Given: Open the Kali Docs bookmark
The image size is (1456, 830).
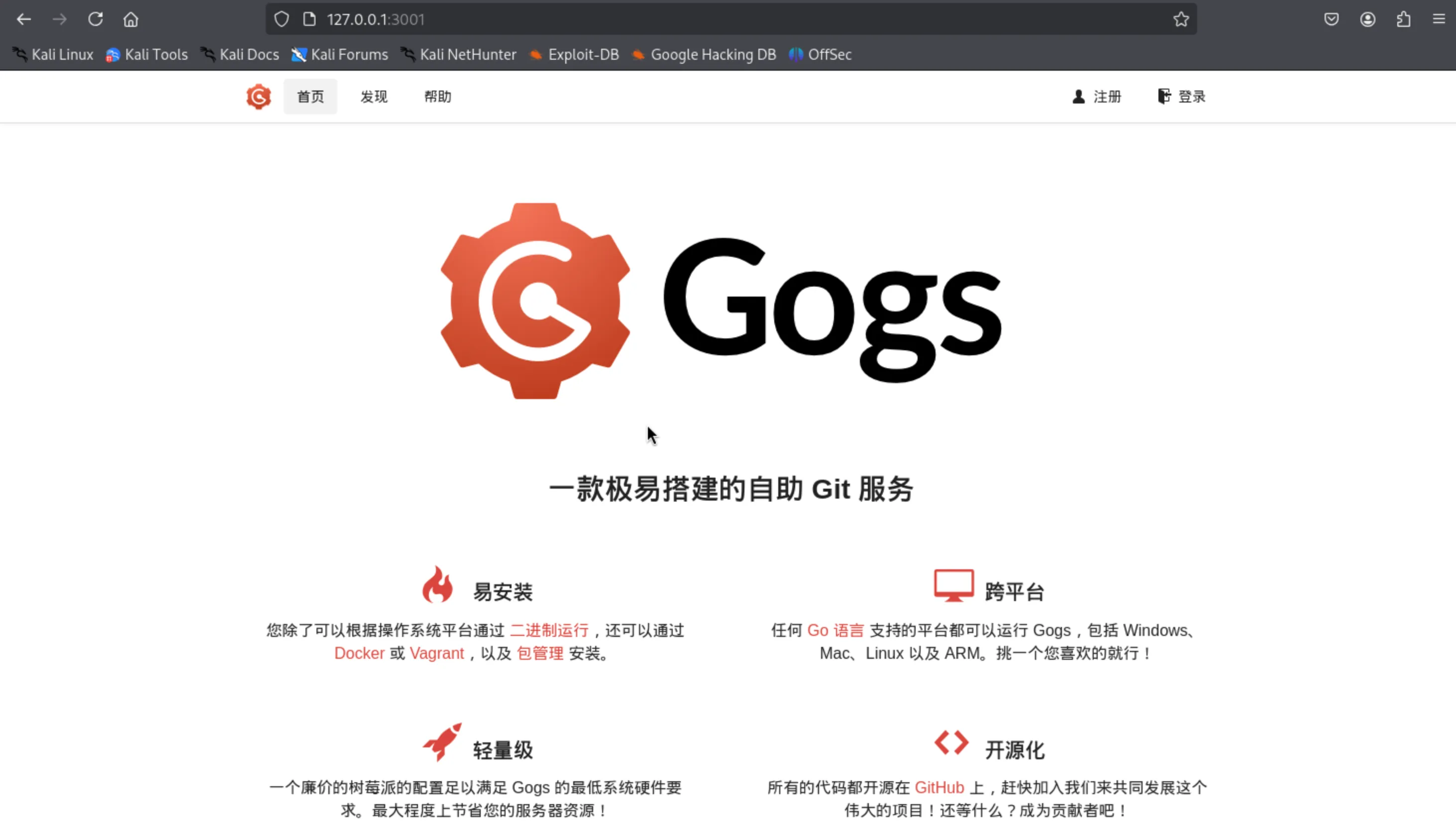Looking at the screenshot, I should coord(239,54).
